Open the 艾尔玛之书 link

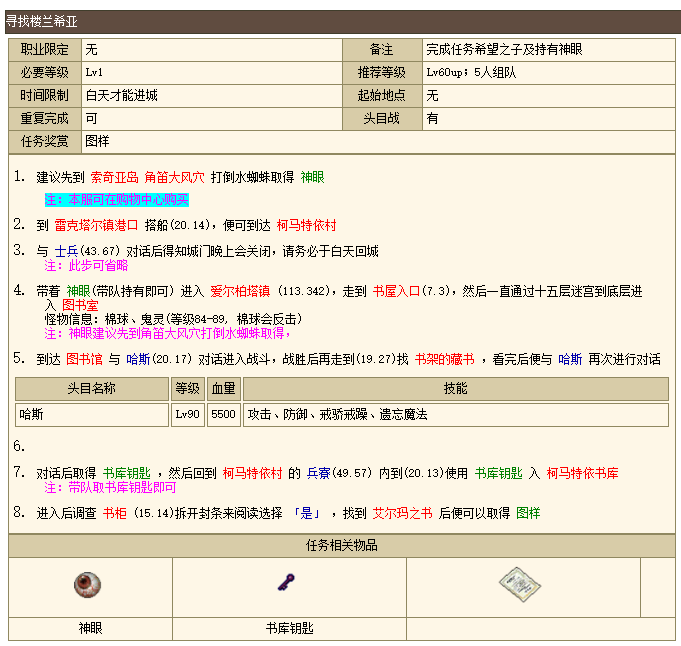pos(403,513)
